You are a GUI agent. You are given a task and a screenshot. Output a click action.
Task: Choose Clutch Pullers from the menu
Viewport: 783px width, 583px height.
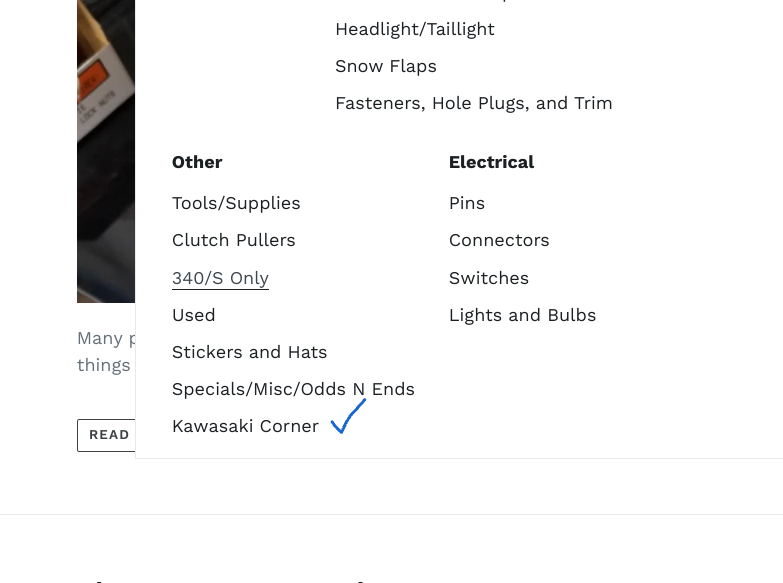click(x=233, y=240)
